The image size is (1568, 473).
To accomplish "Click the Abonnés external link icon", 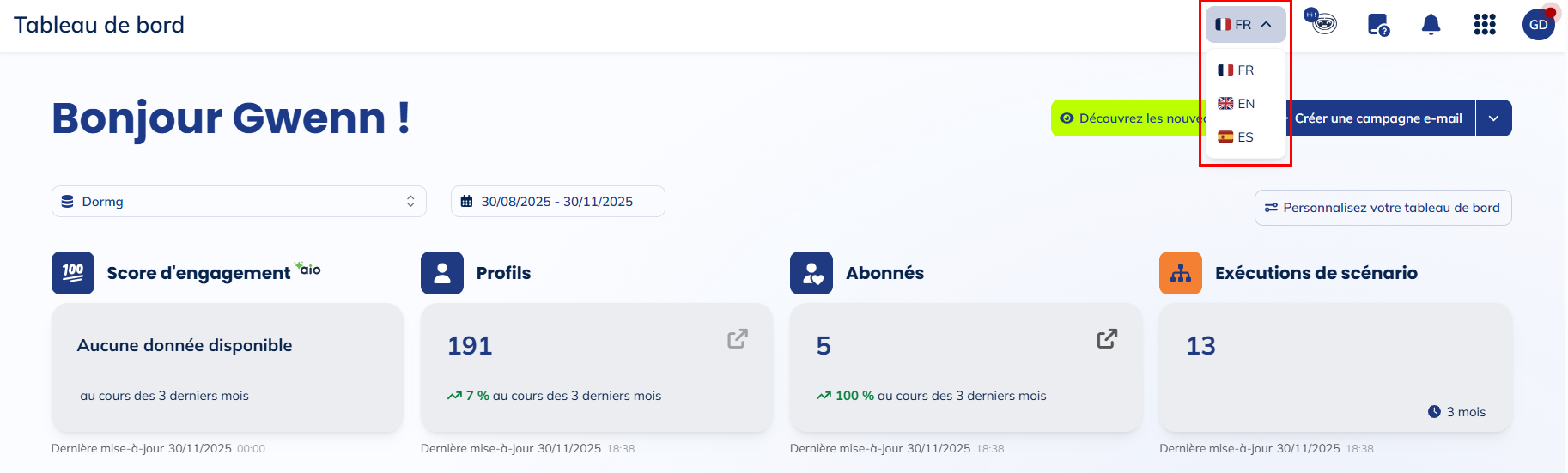I will click(x=1107, y=339).
